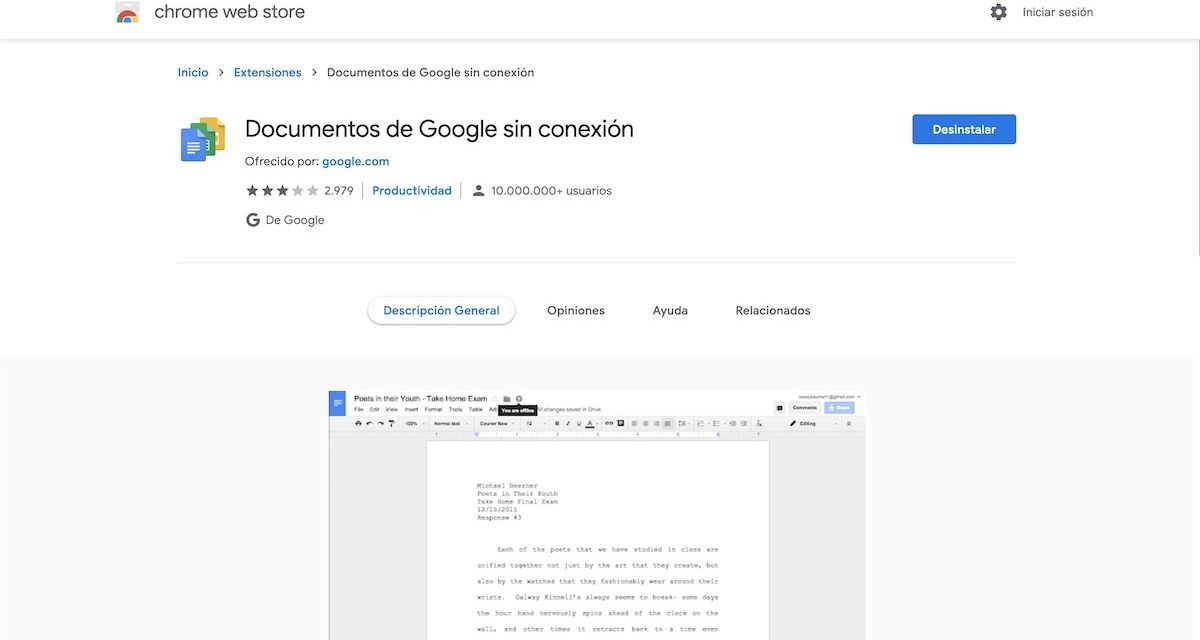This screenshot has width=1200, height=640.
Task: Go to Inicio in the breadcrumb
Action: coord(193,72)
